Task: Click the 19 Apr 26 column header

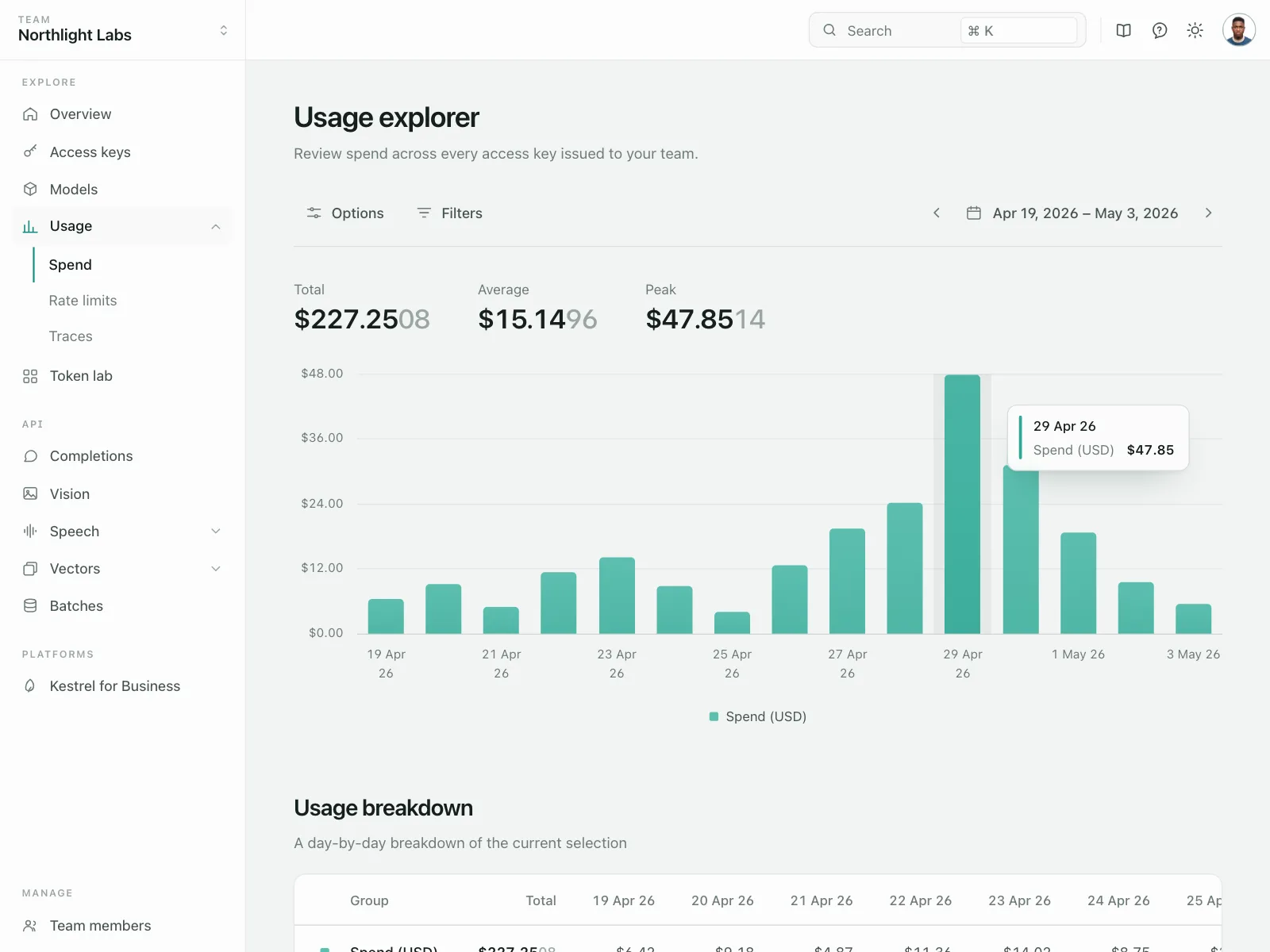Action: [x=624, y=900]
